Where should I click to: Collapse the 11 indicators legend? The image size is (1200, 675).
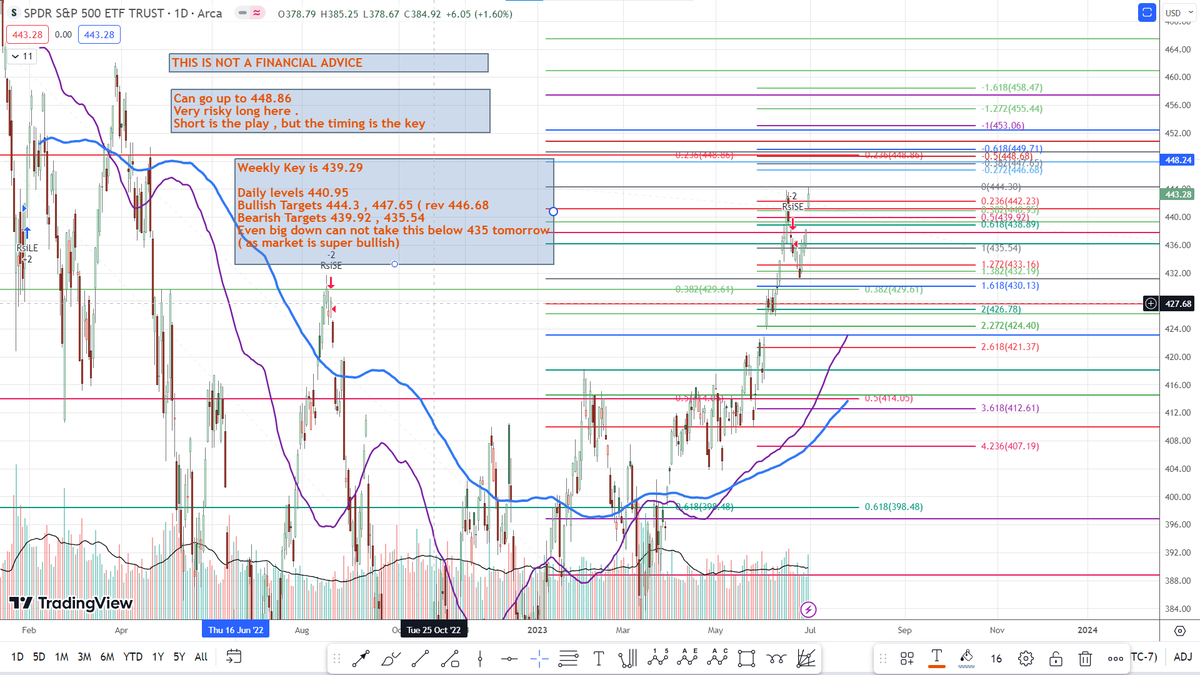pos(20,57)
